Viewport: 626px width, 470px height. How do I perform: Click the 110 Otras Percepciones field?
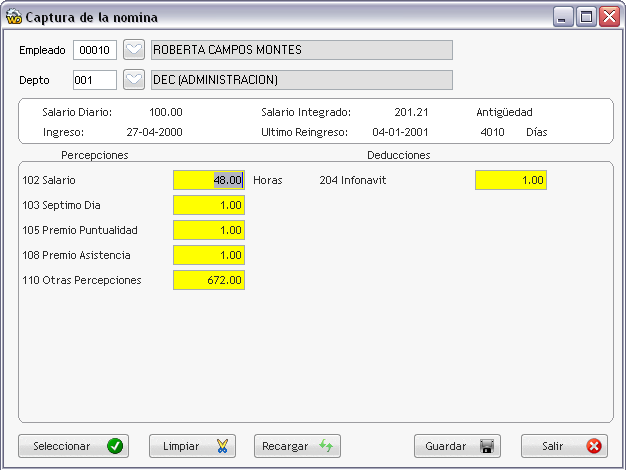coord(209,280)
